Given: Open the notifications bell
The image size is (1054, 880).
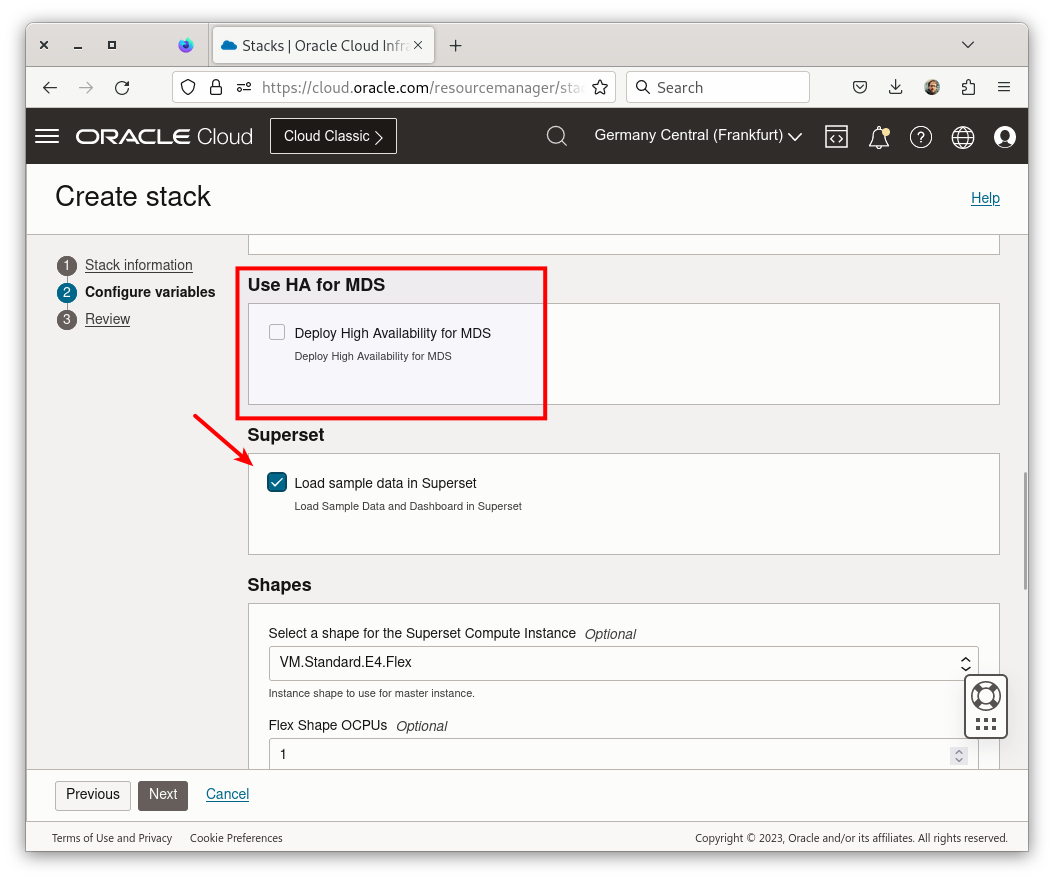Looking at the screenshot, I should coord(878,136).
